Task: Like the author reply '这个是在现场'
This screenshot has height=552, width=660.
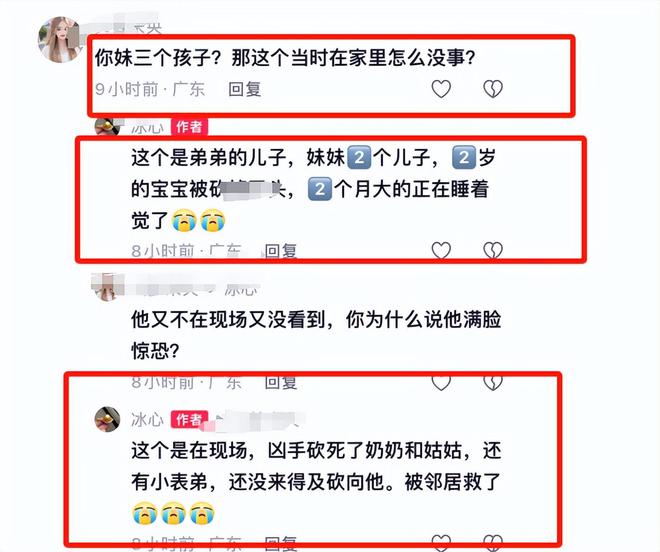Action: [441, 543]
